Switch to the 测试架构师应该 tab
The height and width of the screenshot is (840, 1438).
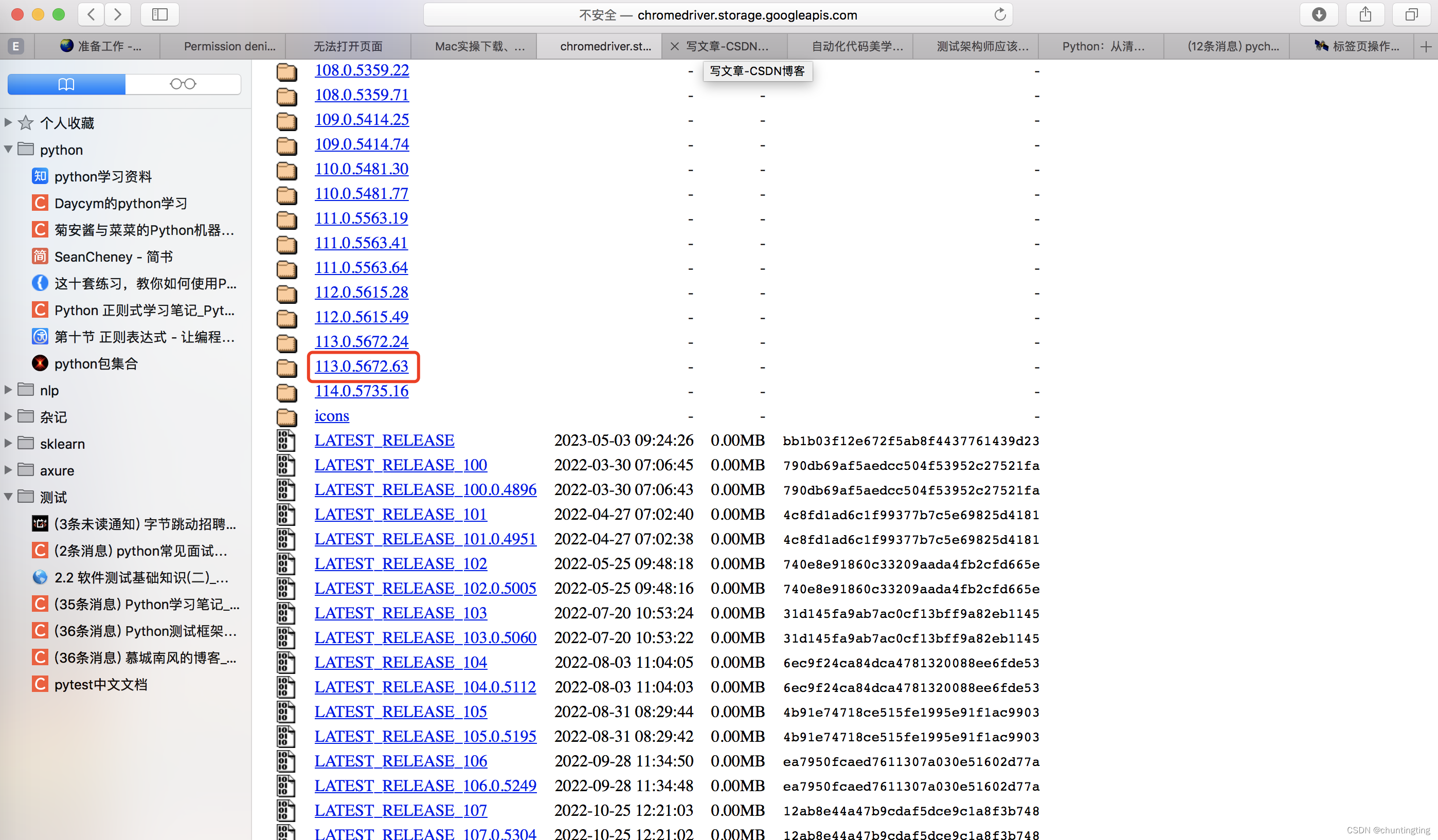coord(976,46)
